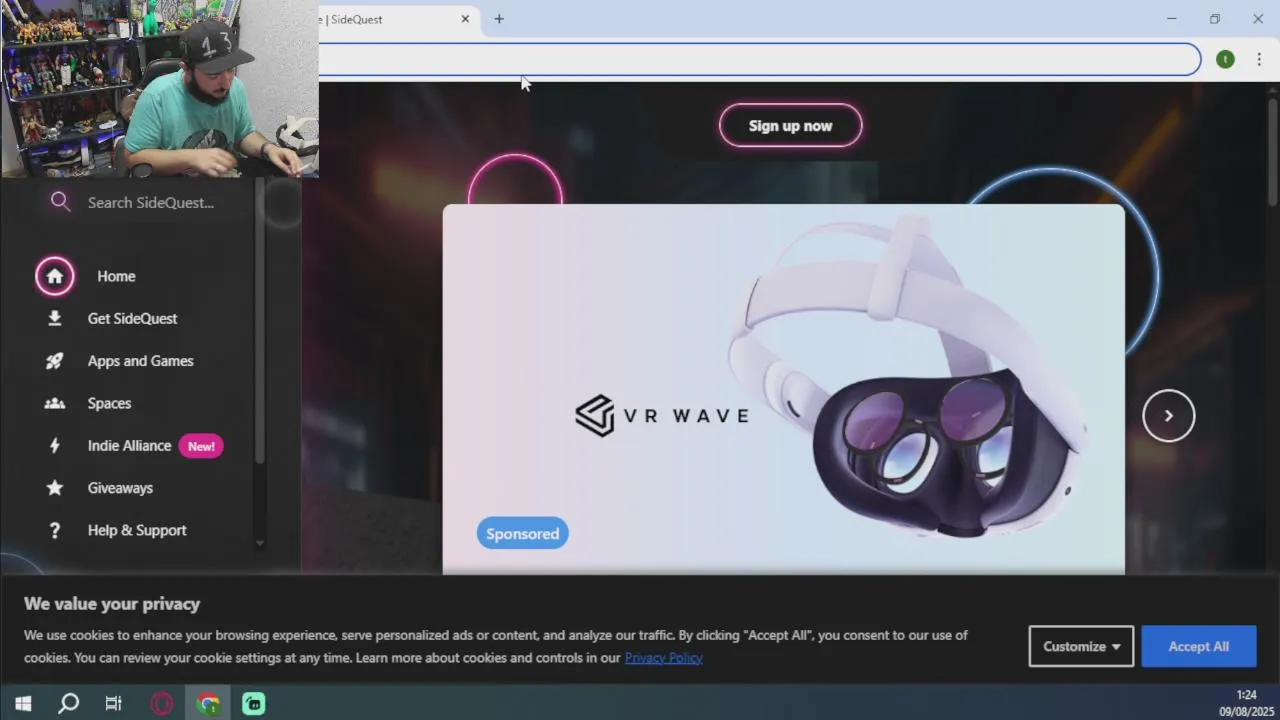Click the New! badge beside Indie Alliance
This screenshot has height=720, width=1280.
point(201,446)
